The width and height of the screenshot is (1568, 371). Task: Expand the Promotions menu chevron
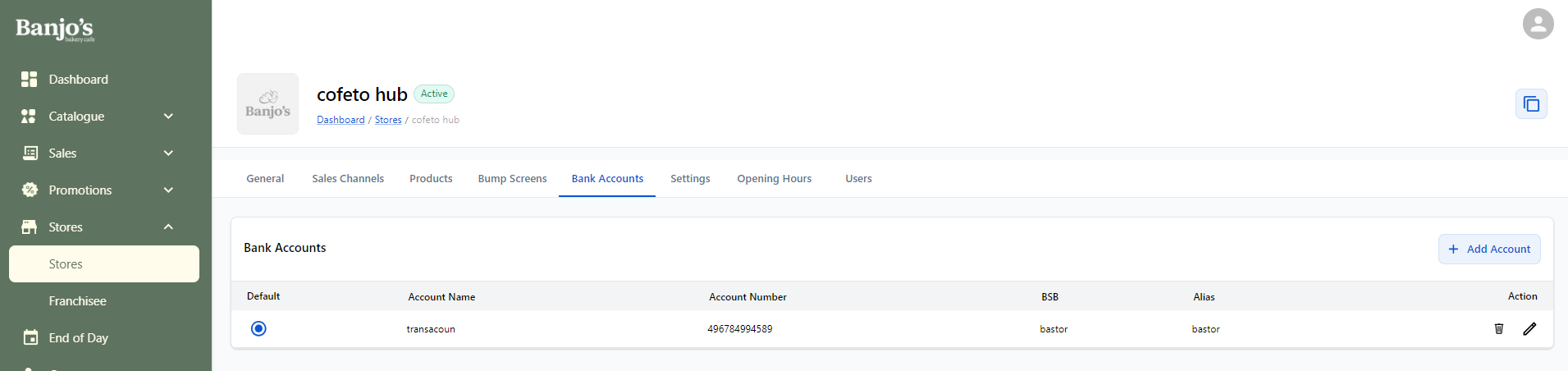(168, 190)
